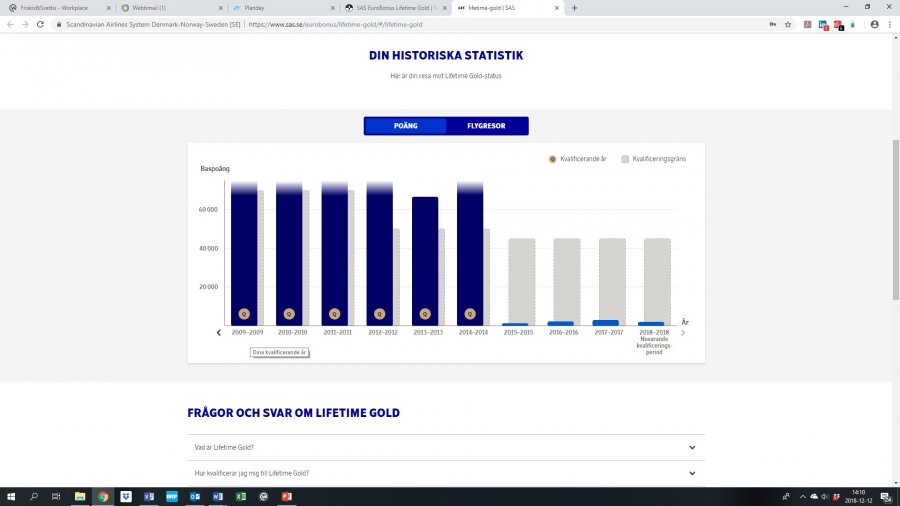Open Excel from the Windows taskbar
This screenshot has width=900, height=506.
[x=241, y=496]
